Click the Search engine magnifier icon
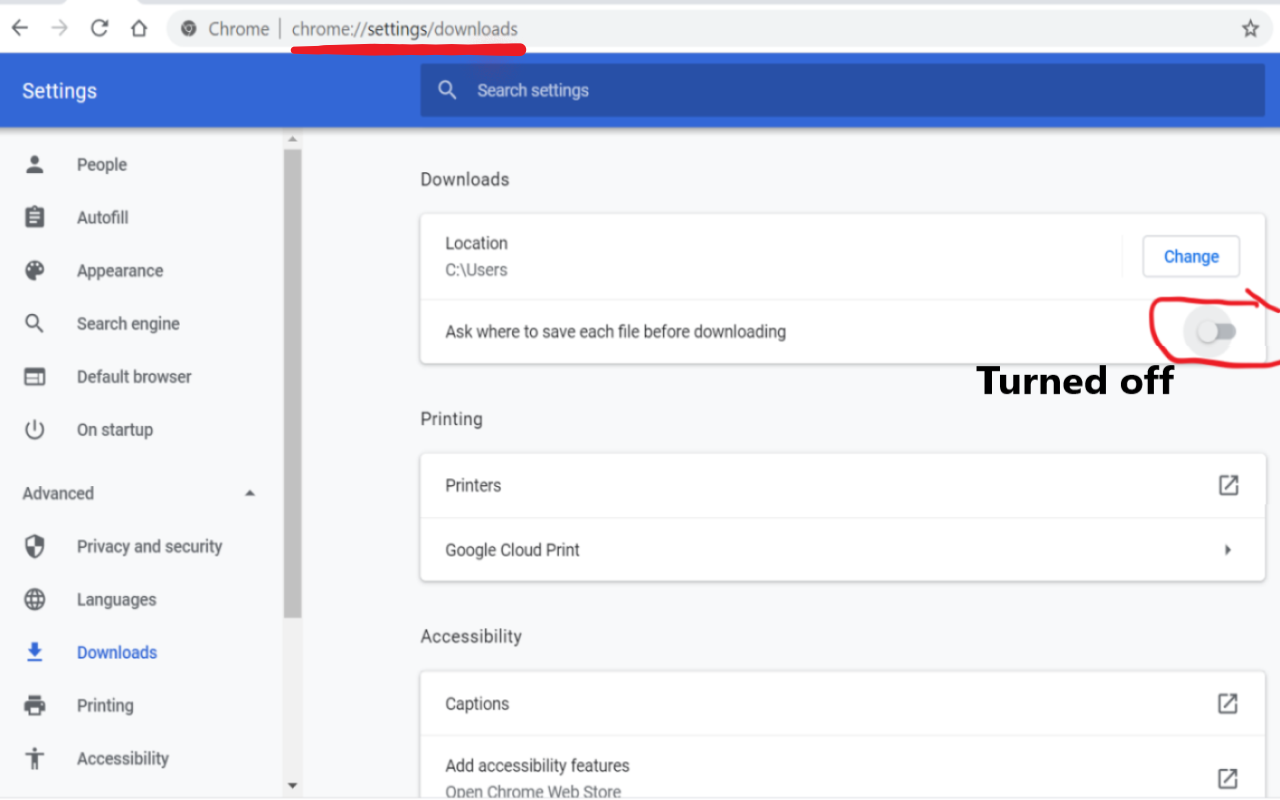Screen dimensions: 1280x800 (x=35, y=323)
